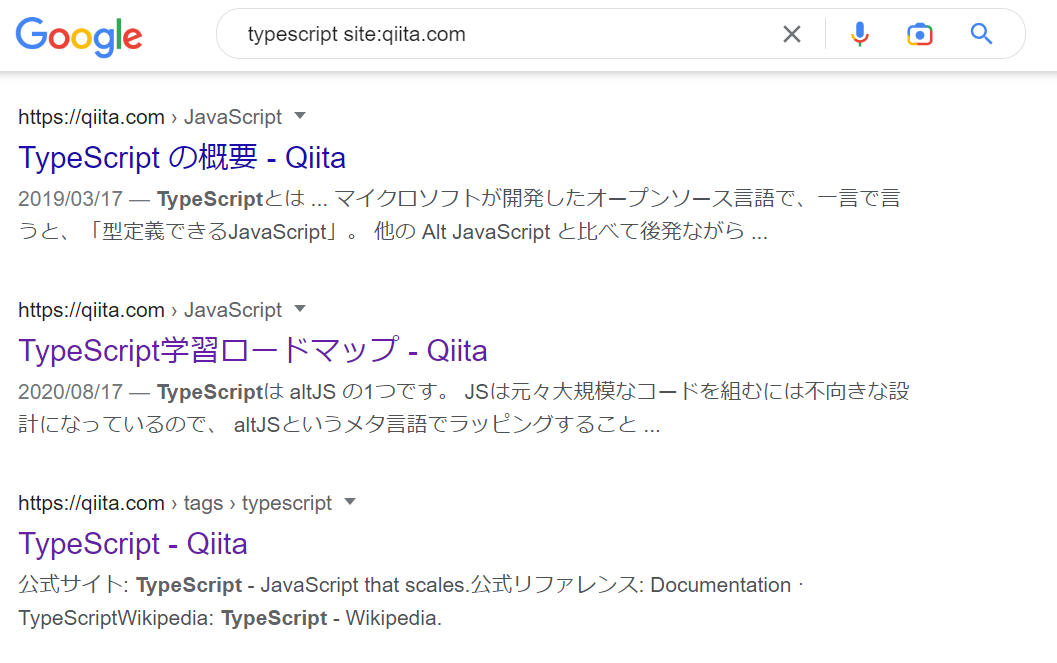Visit the 'TypeScript - Qiita' tag page
Screen dimensions: 1057x663
[x=132, y=544]
